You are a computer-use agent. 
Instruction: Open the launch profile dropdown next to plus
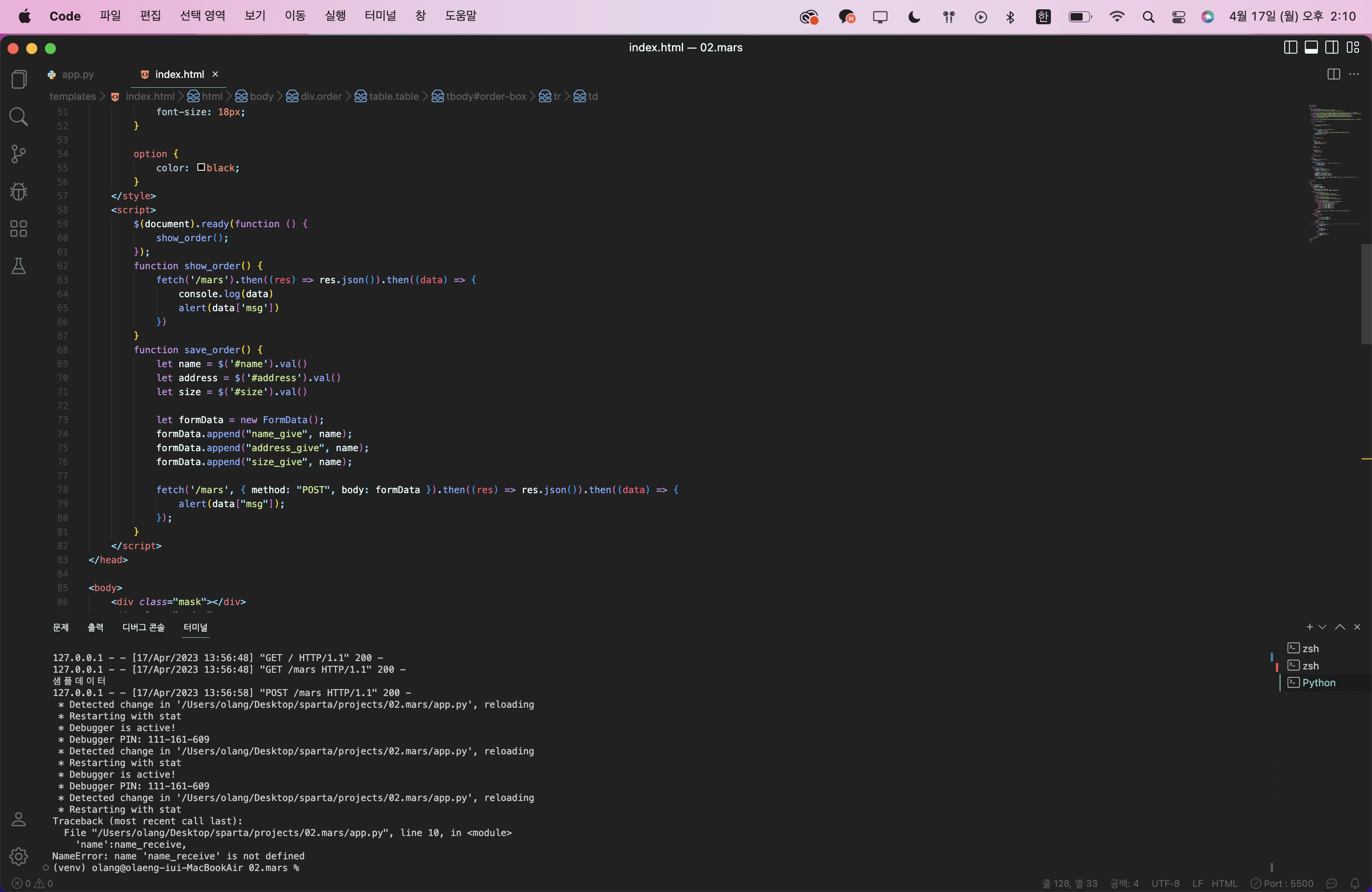tap(1323, 627)
